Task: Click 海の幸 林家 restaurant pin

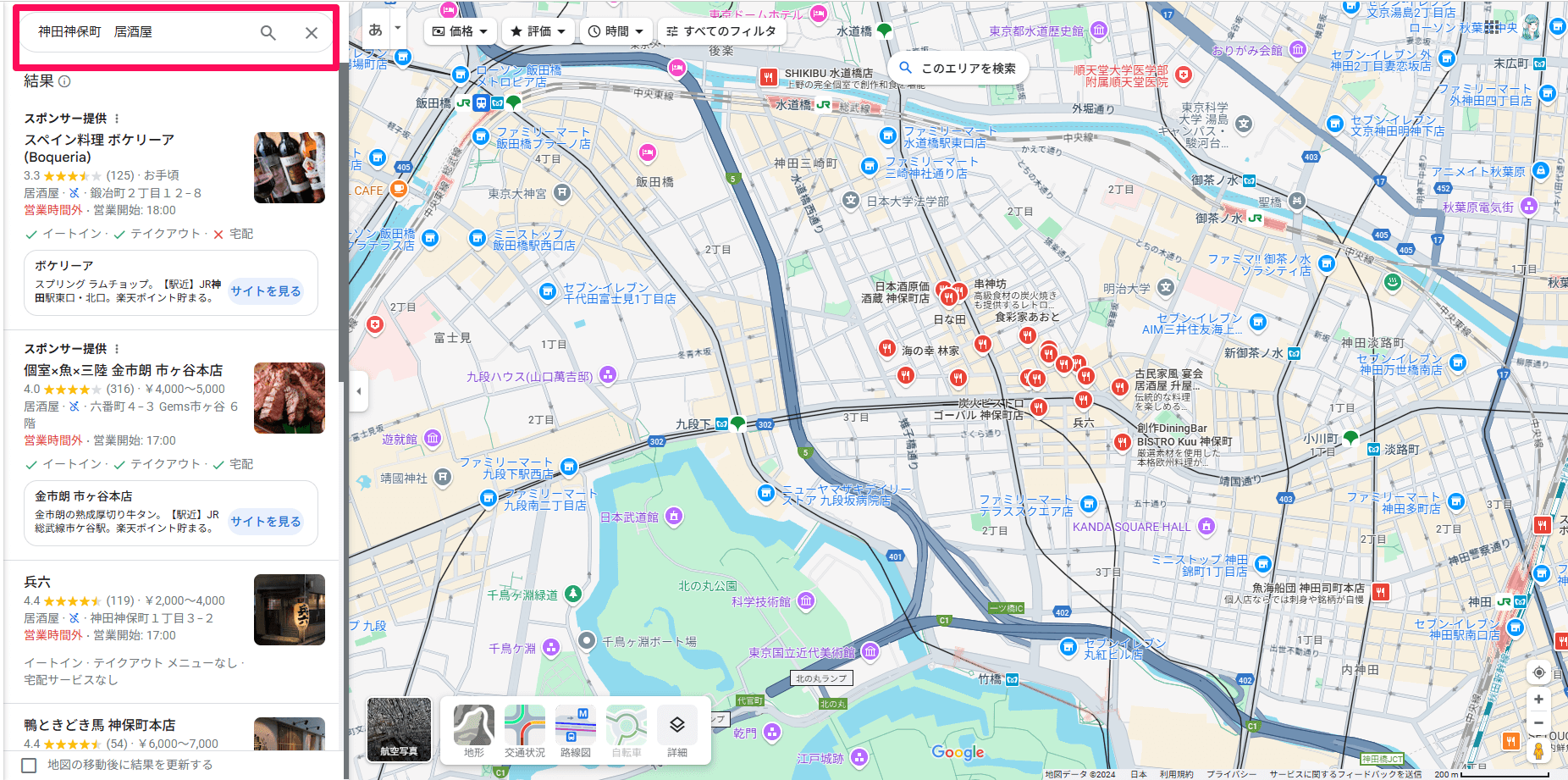Action: [x=886, y=348]
